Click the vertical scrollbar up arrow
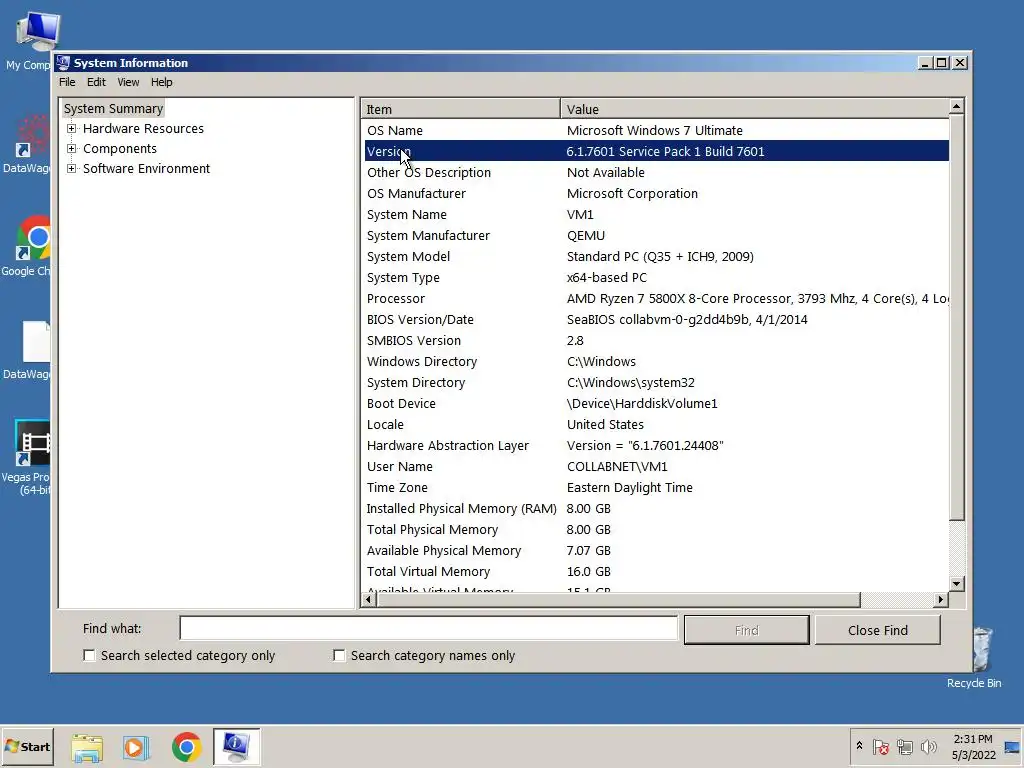This screenshot has height=768, width=1024. 956,106
